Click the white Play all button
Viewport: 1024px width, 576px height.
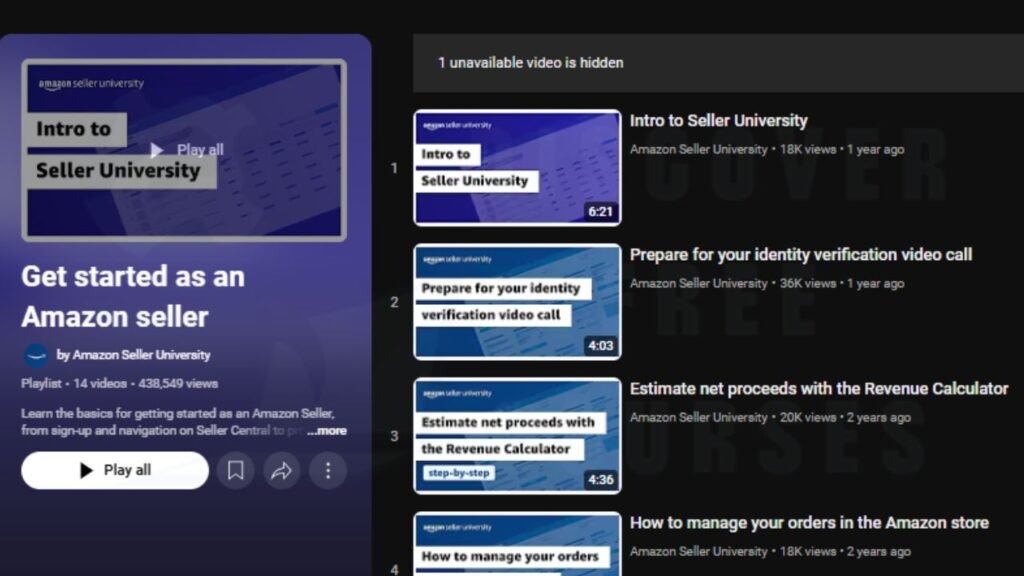(x=115, y=470)
